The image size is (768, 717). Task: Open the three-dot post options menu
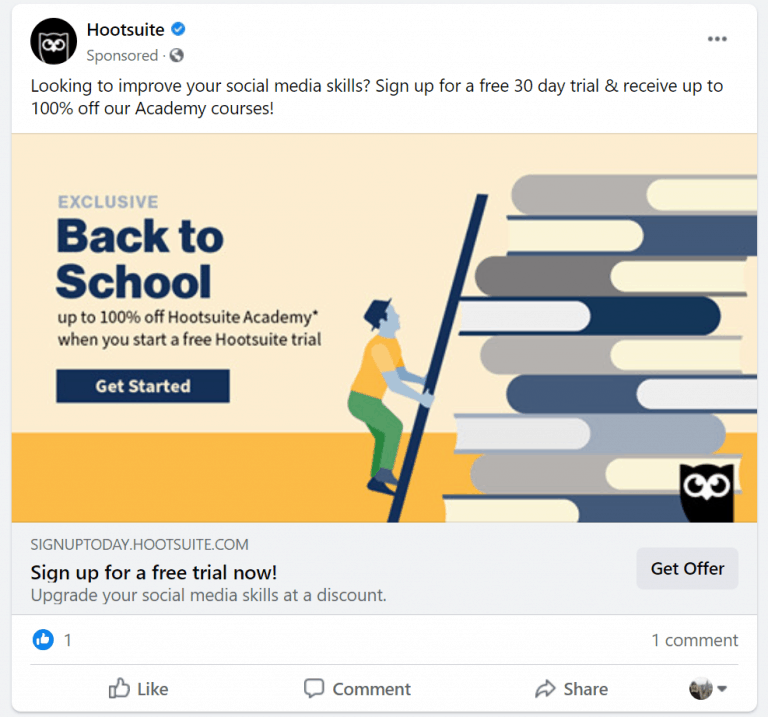tap(717, 39)
